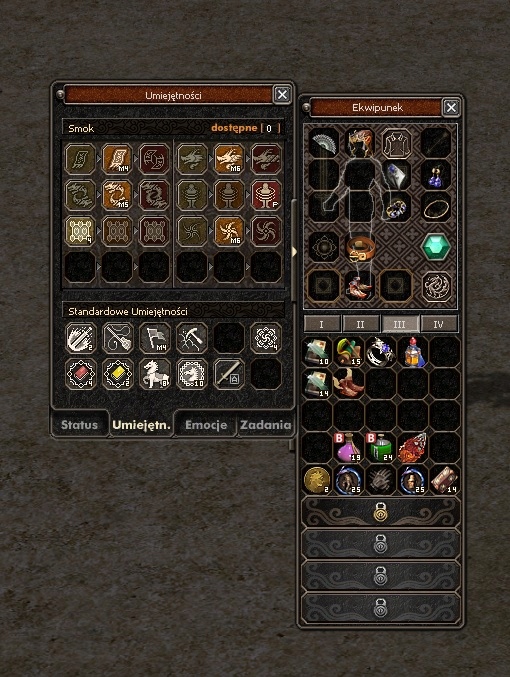Select the purple potion with count 19
Screen dimensions: 510x677
(x=349, y=448)
